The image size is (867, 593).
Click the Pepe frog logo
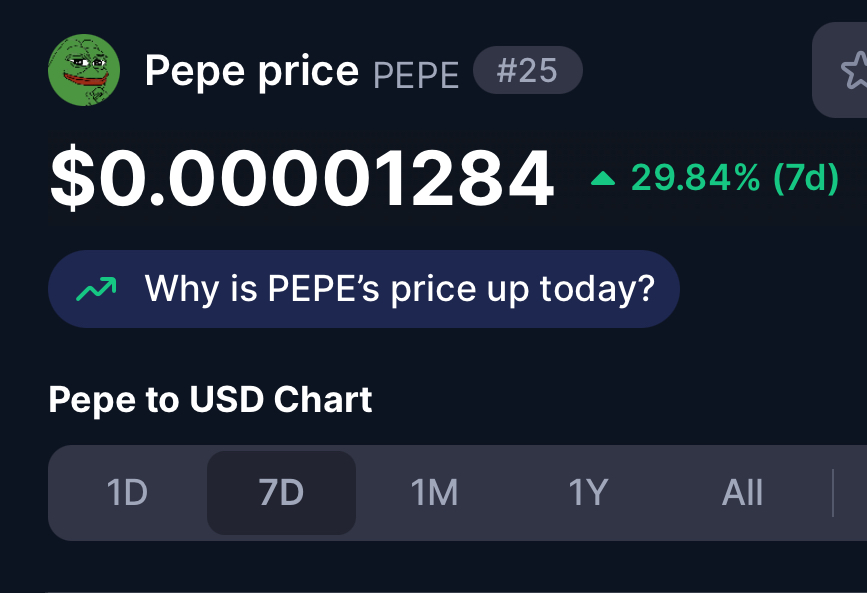(83, 70)
